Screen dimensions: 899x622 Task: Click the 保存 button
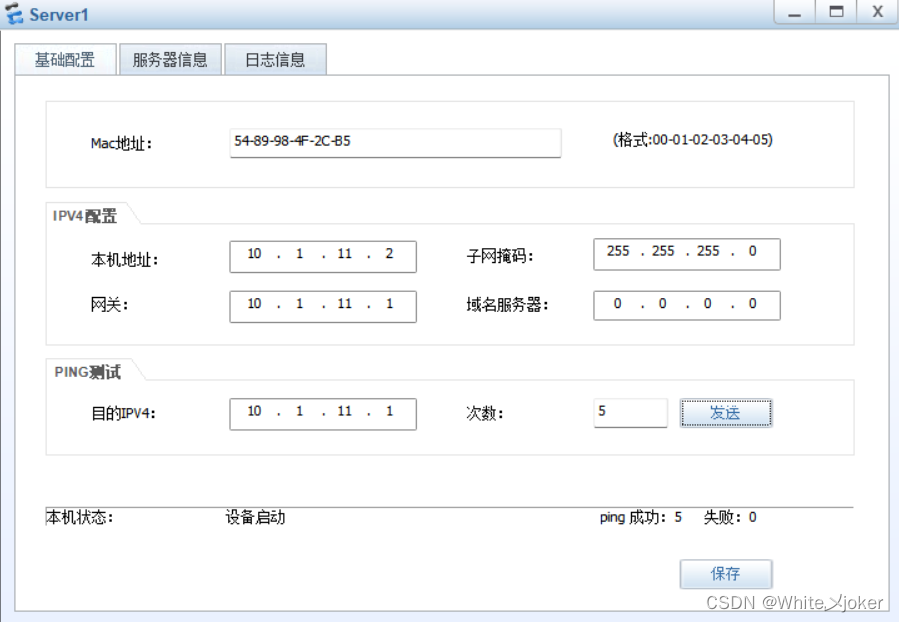[726, 574]
